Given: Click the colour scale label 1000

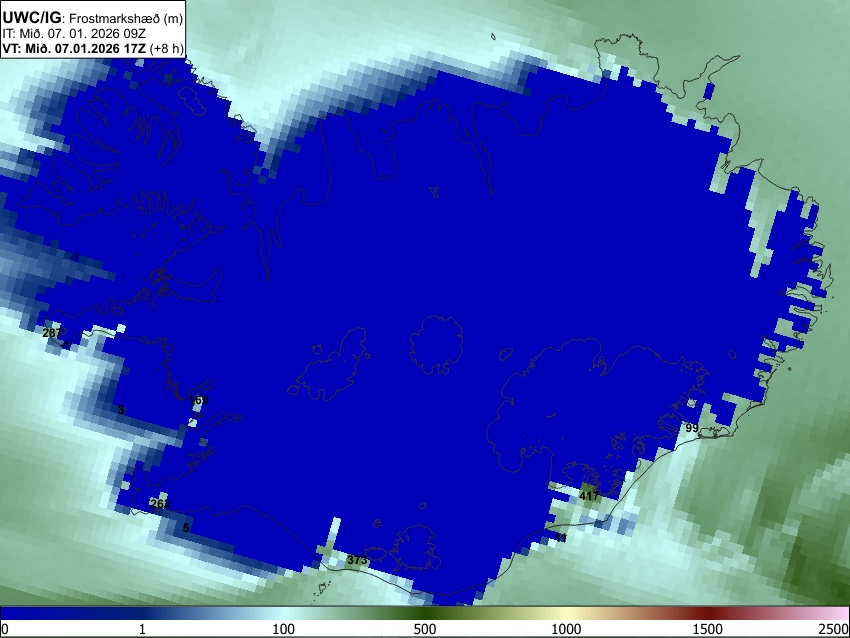Looking at the screenshot, I should pyautogui.click(x=566, y=629).
